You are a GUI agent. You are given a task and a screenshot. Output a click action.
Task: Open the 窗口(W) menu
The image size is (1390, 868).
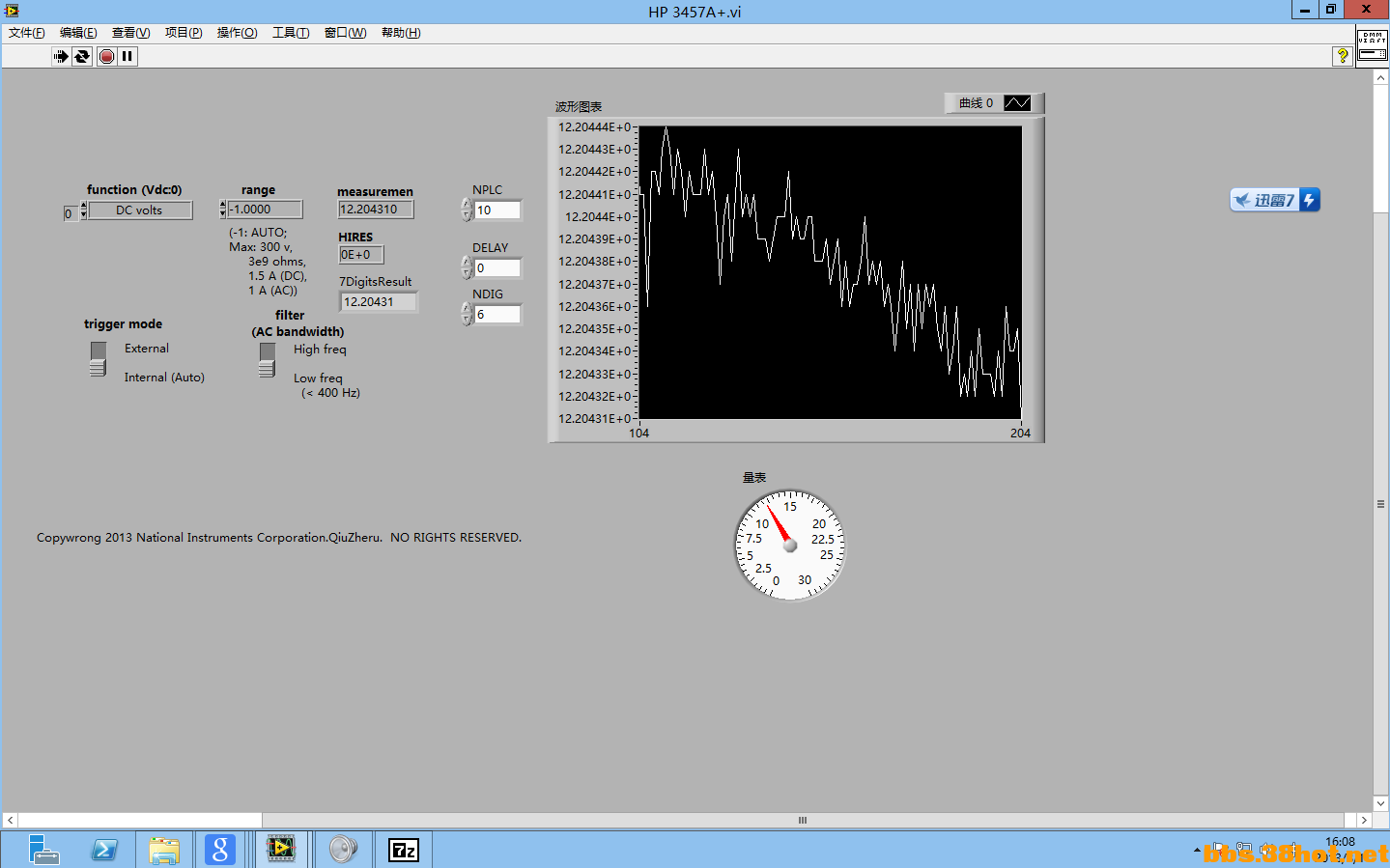pyautogui.click(x=345, y=33)
